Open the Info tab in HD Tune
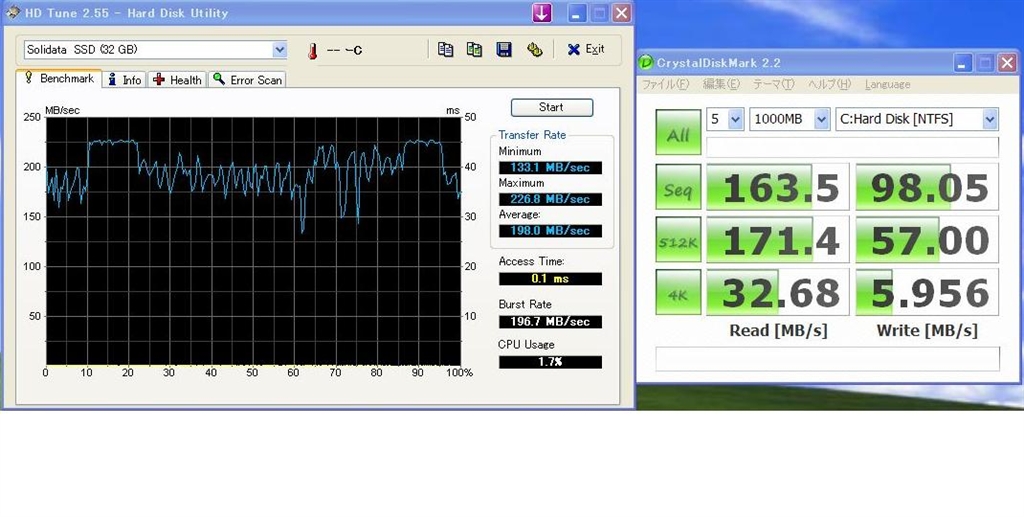This screenshot has width=1024, height=517. tap(124, 80)
